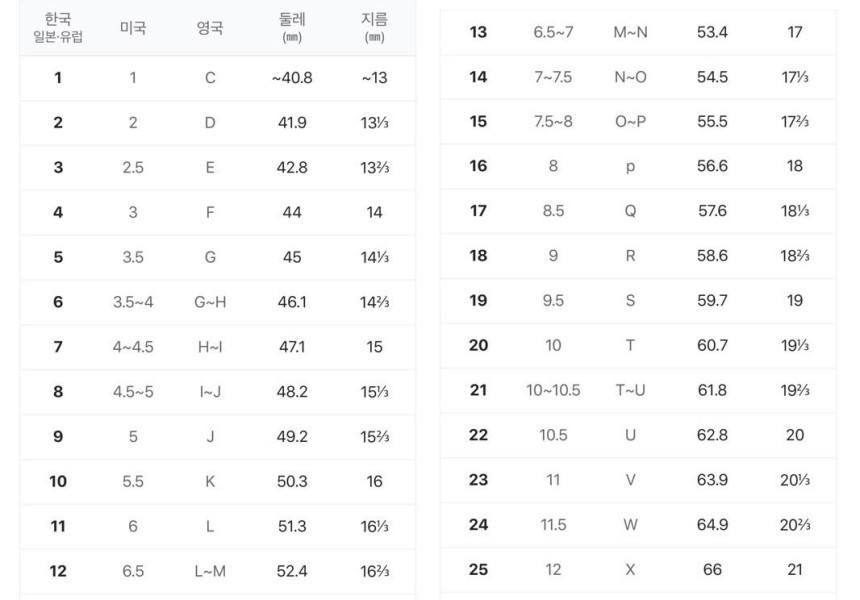Click the 영국 column header
The height and width of the screenshot is (600, 860).
pyautogui.click(x=210, y=28)
